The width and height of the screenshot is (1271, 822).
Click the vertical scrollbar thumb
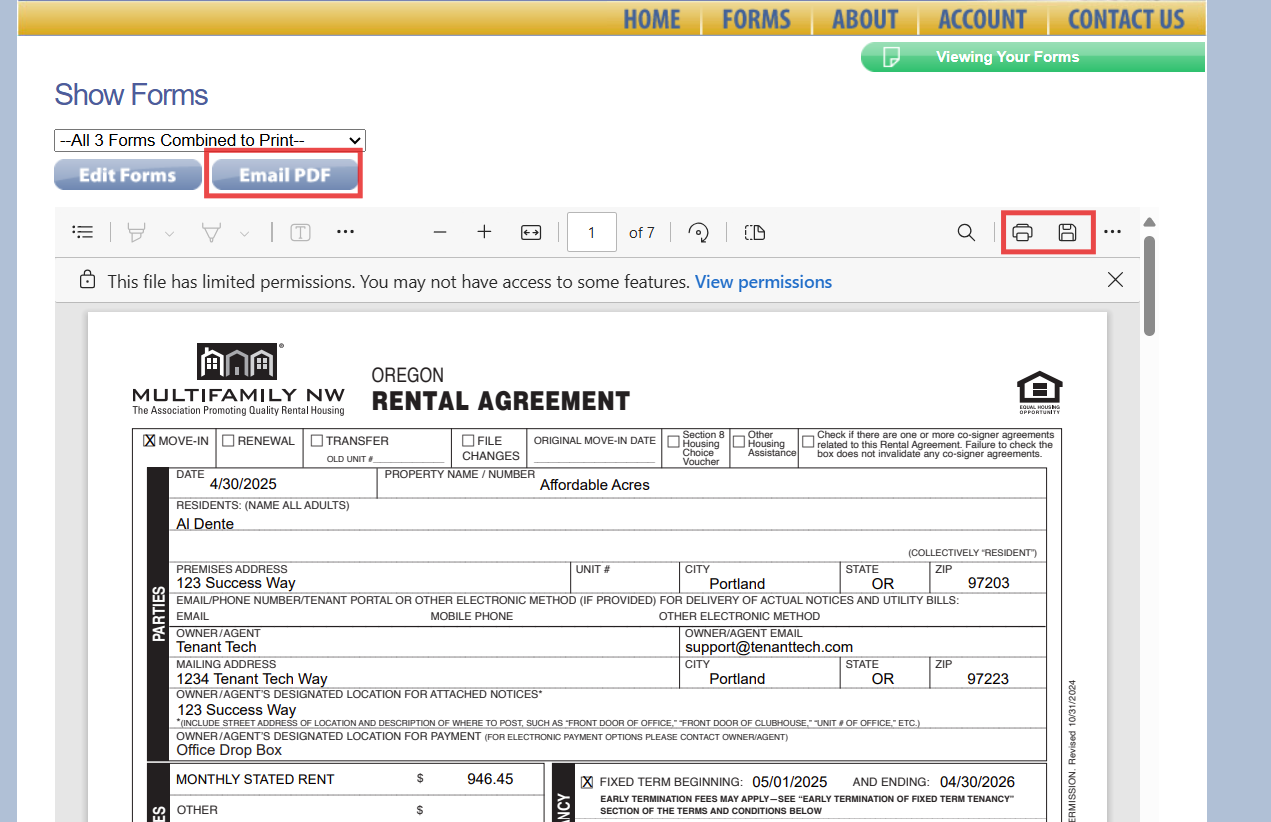(1150, 285)
